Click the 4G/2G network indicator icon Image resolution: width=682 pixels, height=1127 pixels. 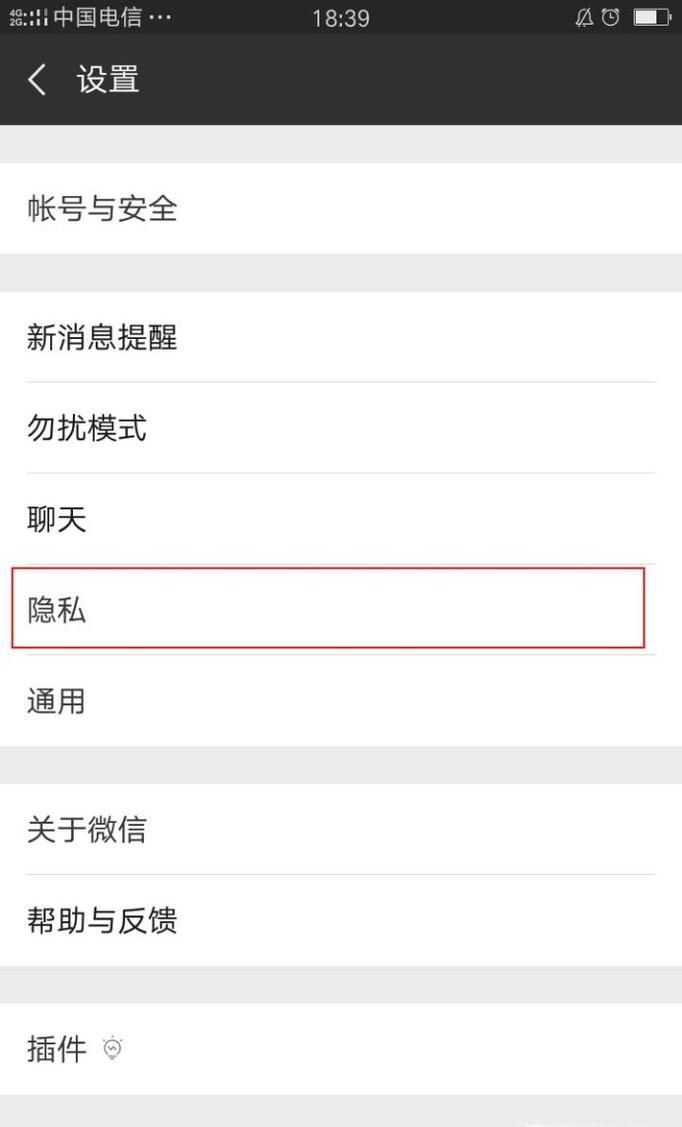click(x=12, y=16)
